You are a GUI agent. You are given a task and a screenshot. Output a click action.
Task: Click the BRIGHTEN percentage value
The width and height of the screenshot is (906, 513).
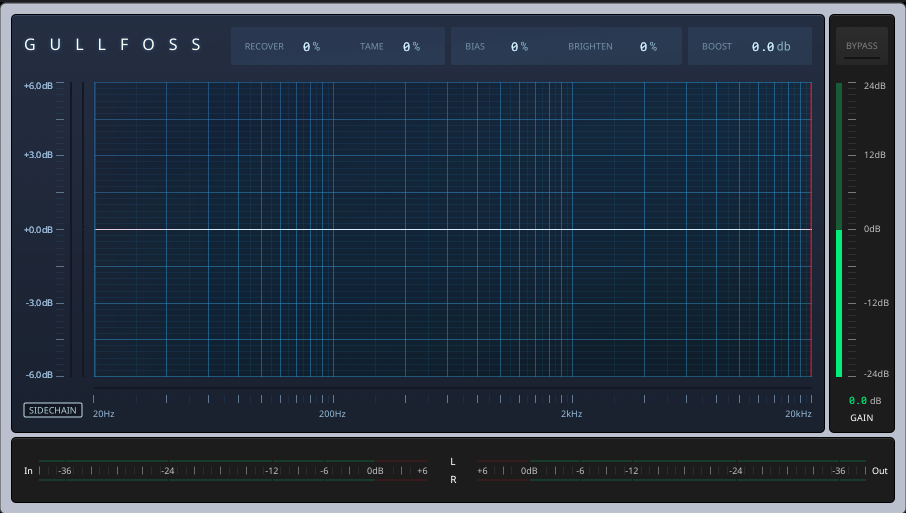point(647,46)
